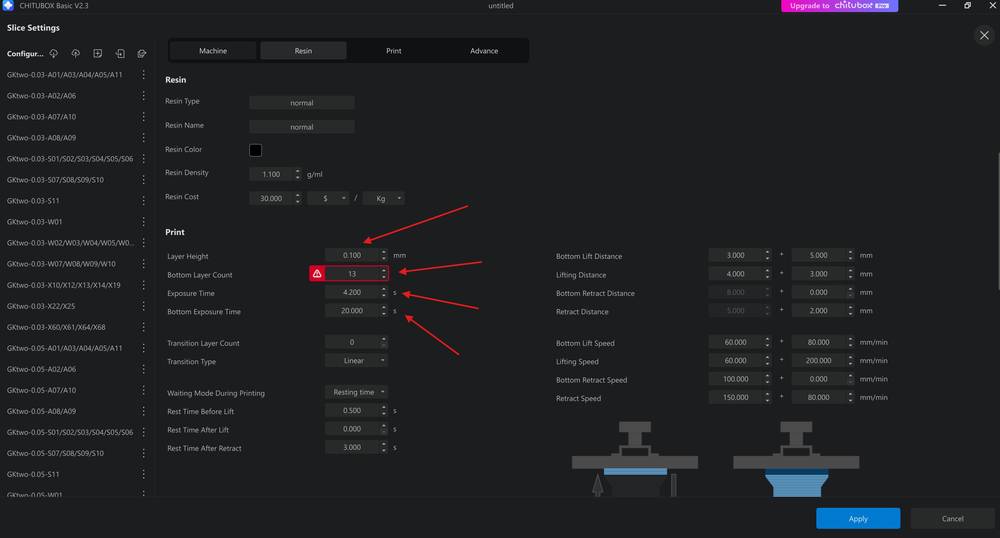1000x538 pixels.
Task: Switch to the Resin tab
Action: click(x=304, y=51)
